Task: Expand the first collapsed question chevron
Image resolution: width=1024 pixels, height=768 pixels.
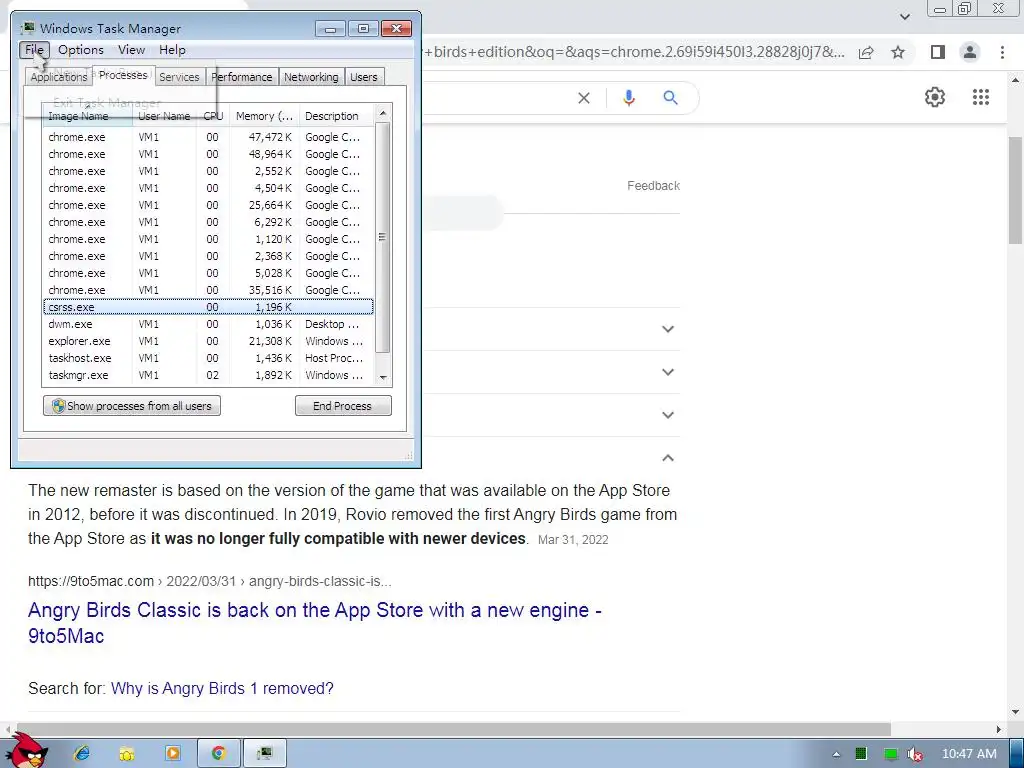Action: (667, 329)
